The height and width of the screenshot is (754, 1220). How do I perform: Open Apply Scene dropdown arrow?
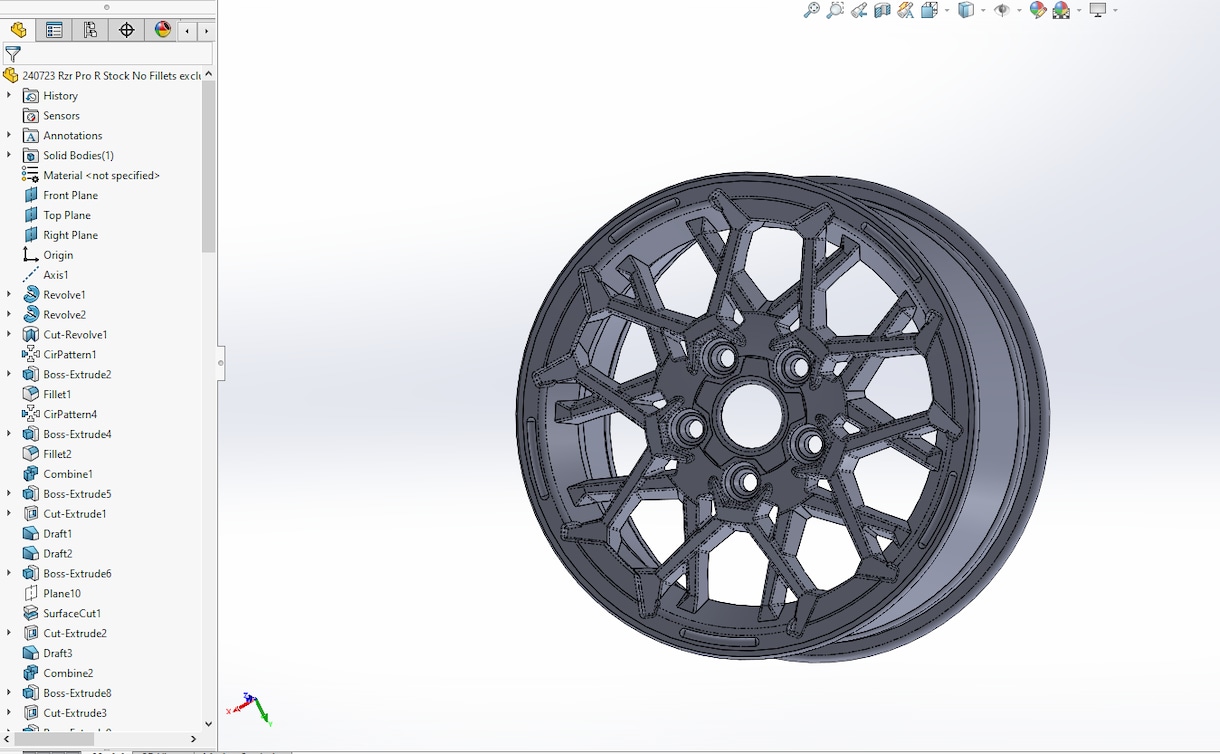click(x=1079, y=10)
